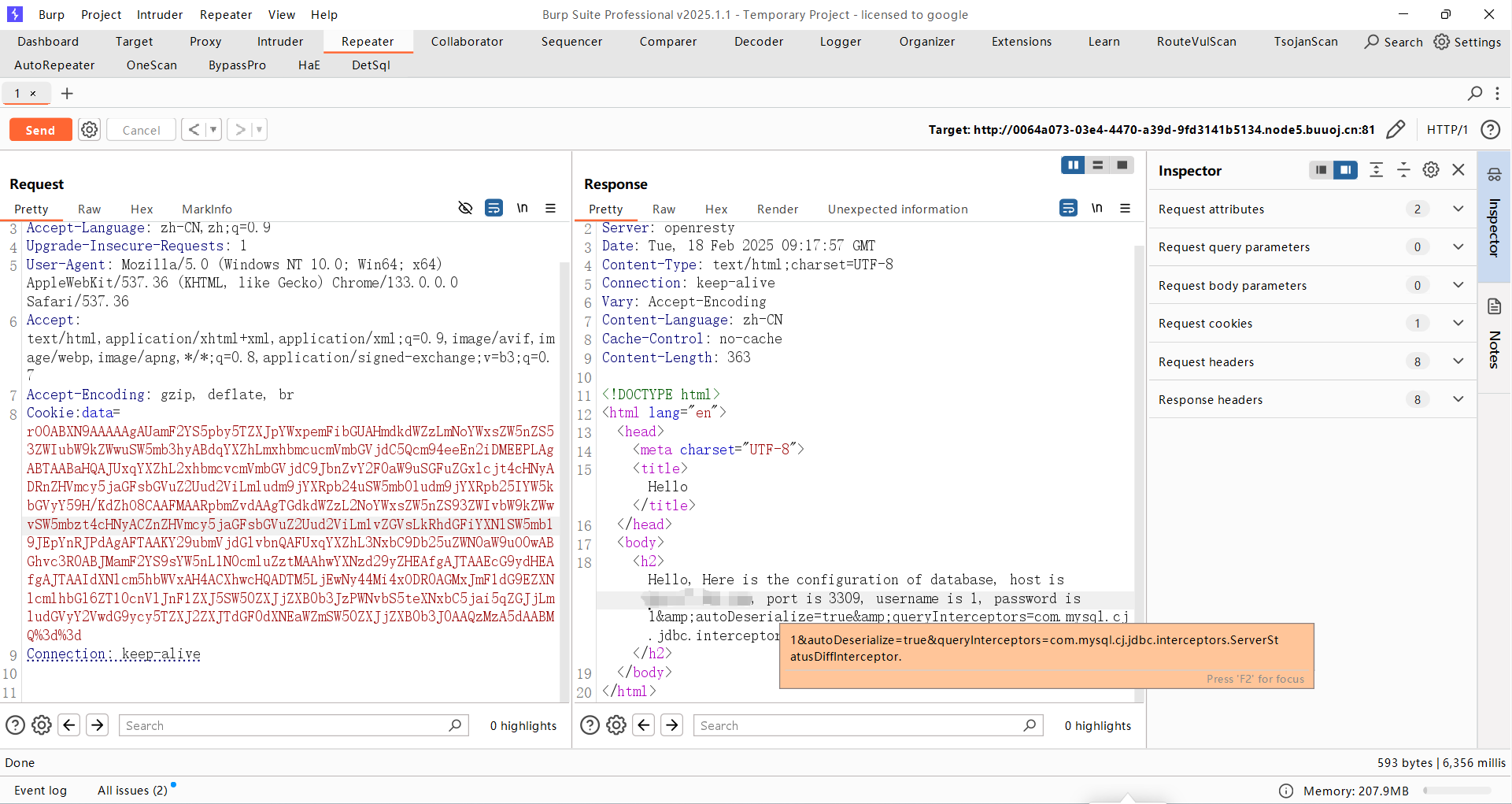Open the Collaborator tab
Image resolution: width=1512 pixels, height=804 pixels.
coord(467,42)
